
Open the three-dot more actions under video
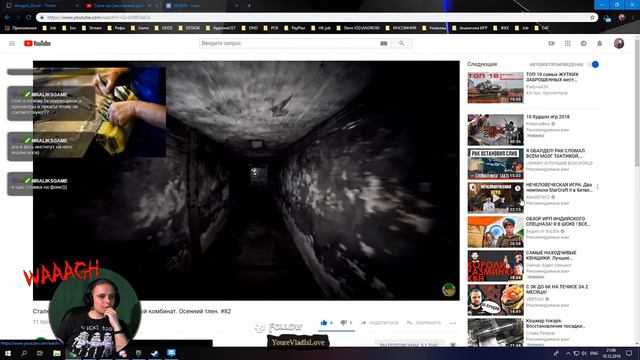(453, 323)
